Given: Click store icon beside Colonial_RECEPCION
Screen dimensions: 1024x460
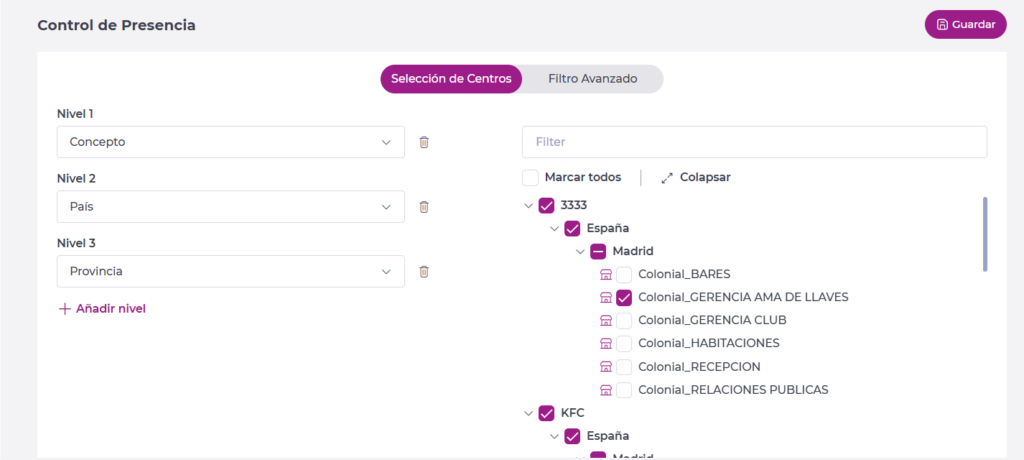Looking at the screenshot, I should point(605,367).
